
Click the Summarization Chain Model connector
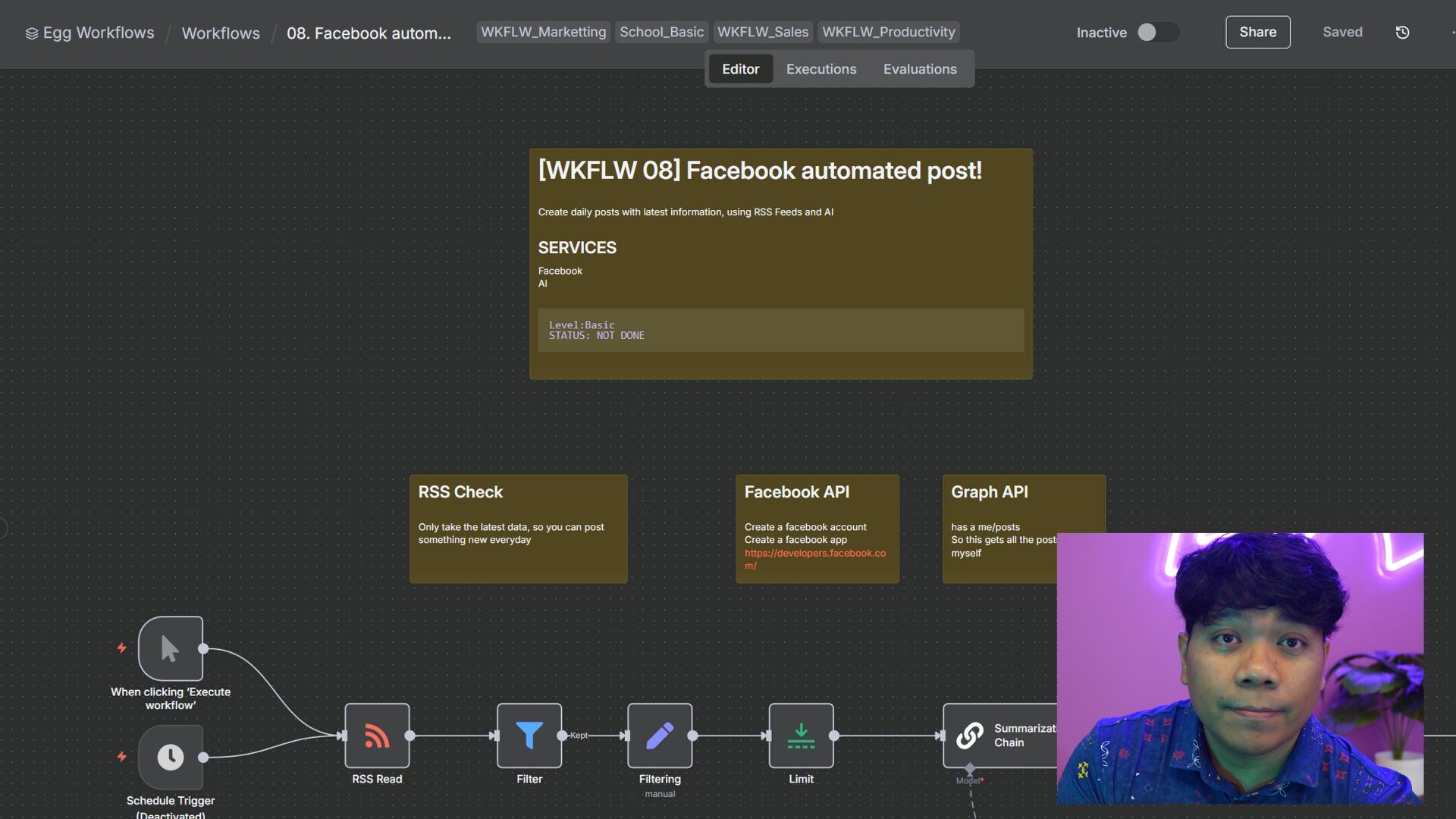[970, 769]
